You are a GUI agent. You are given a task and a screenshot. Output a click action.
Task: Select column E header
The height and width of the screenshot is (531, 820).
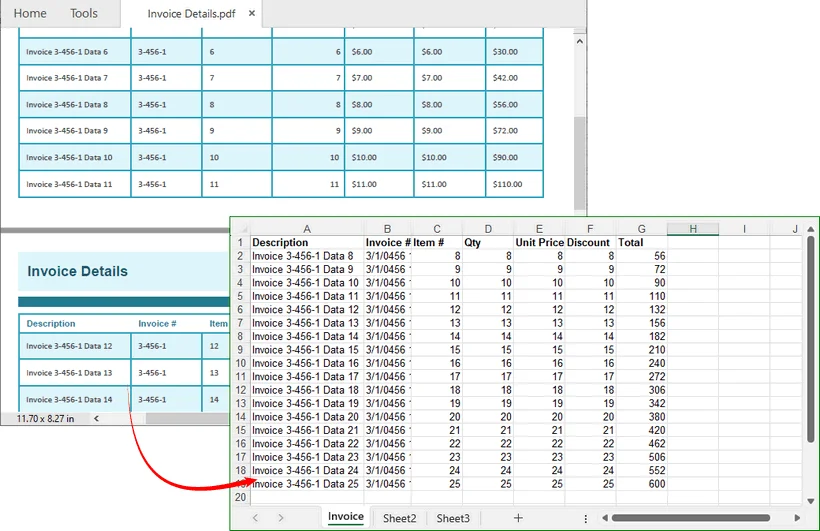coord(539,229)
